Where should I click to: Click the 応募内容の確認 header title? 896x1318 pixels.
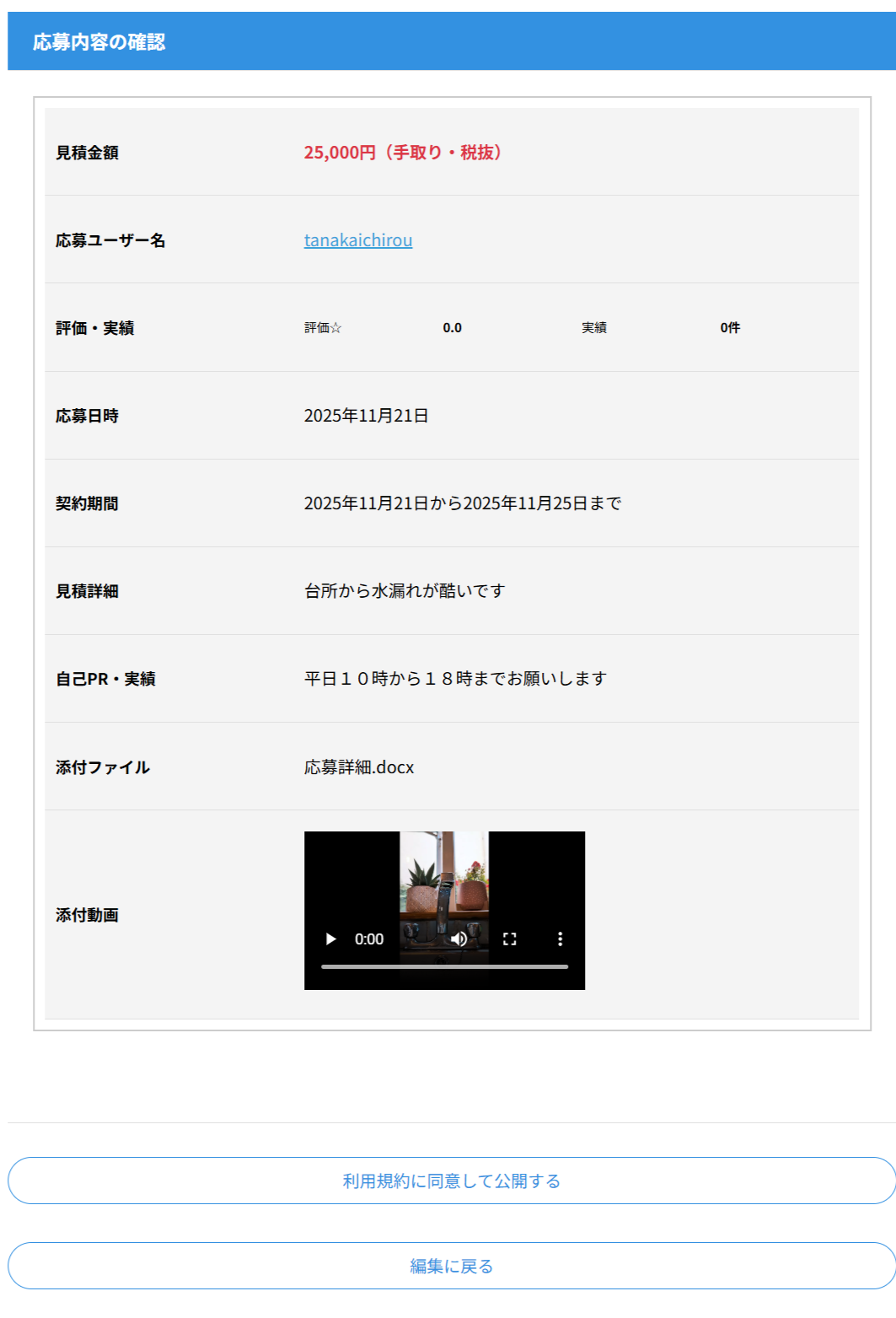coord(99,42)
